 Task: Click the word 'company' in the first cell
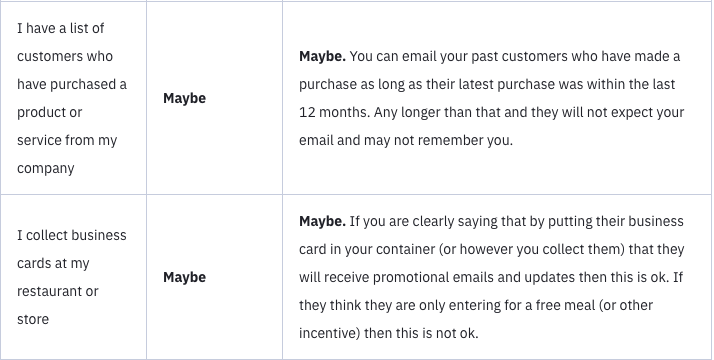[46, 168]
